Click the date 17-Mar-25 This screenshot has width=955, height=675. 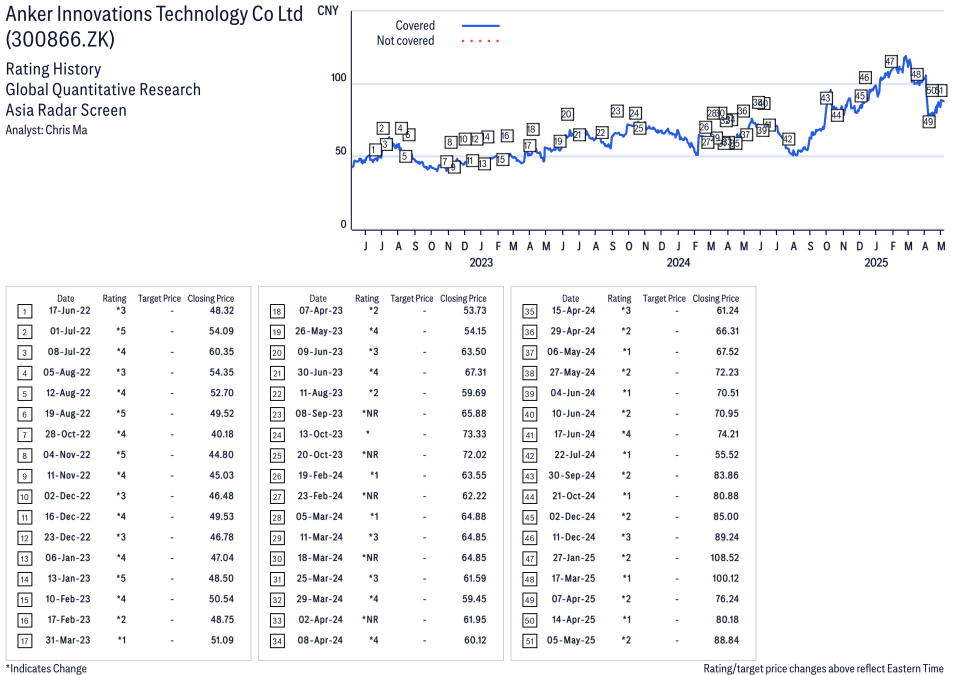click(x=573, y=579)
